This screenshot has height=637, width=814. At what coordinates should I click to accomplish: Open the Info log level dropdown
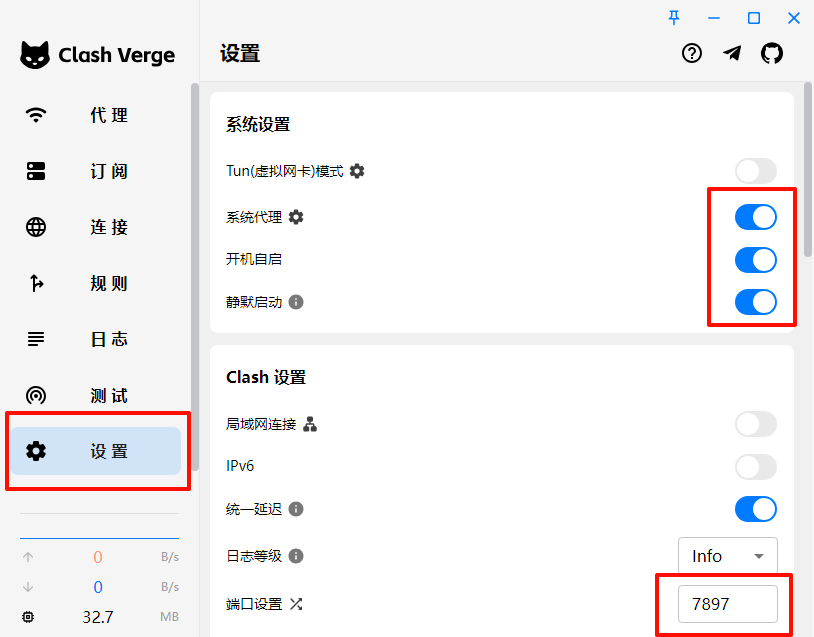[x=727, y=556]
